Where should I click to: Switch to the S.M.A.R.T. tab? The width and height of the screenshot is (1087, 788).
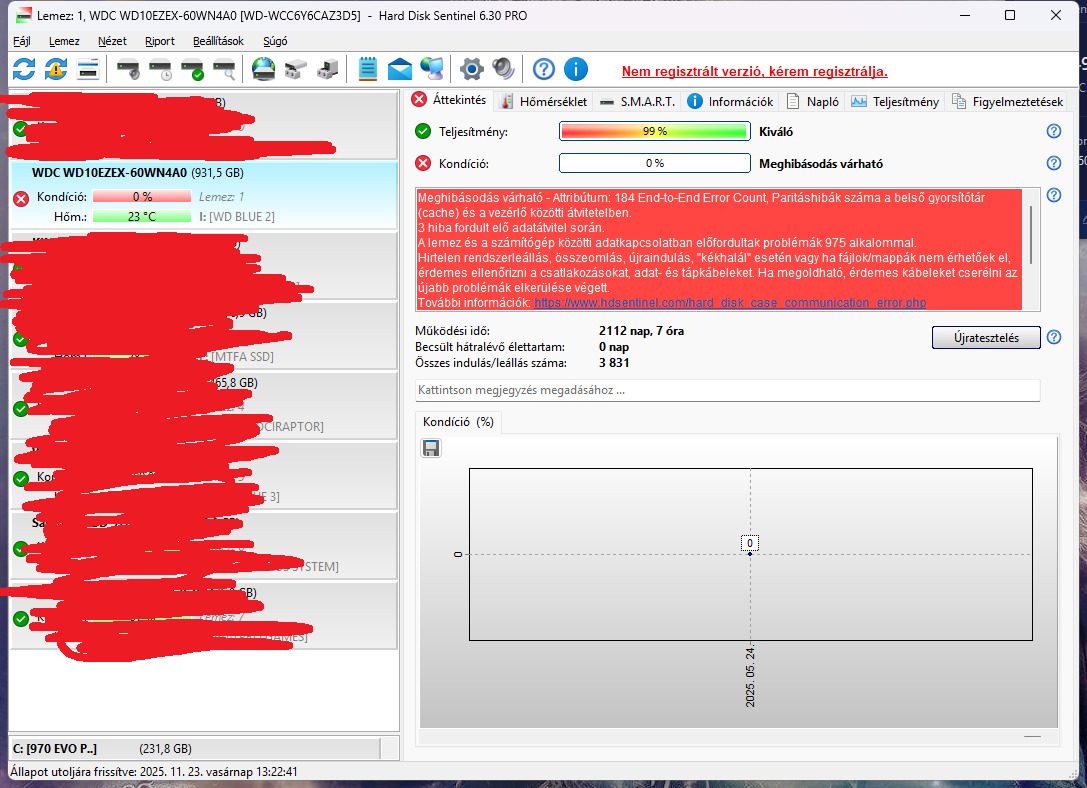click(x=638, y=102)
